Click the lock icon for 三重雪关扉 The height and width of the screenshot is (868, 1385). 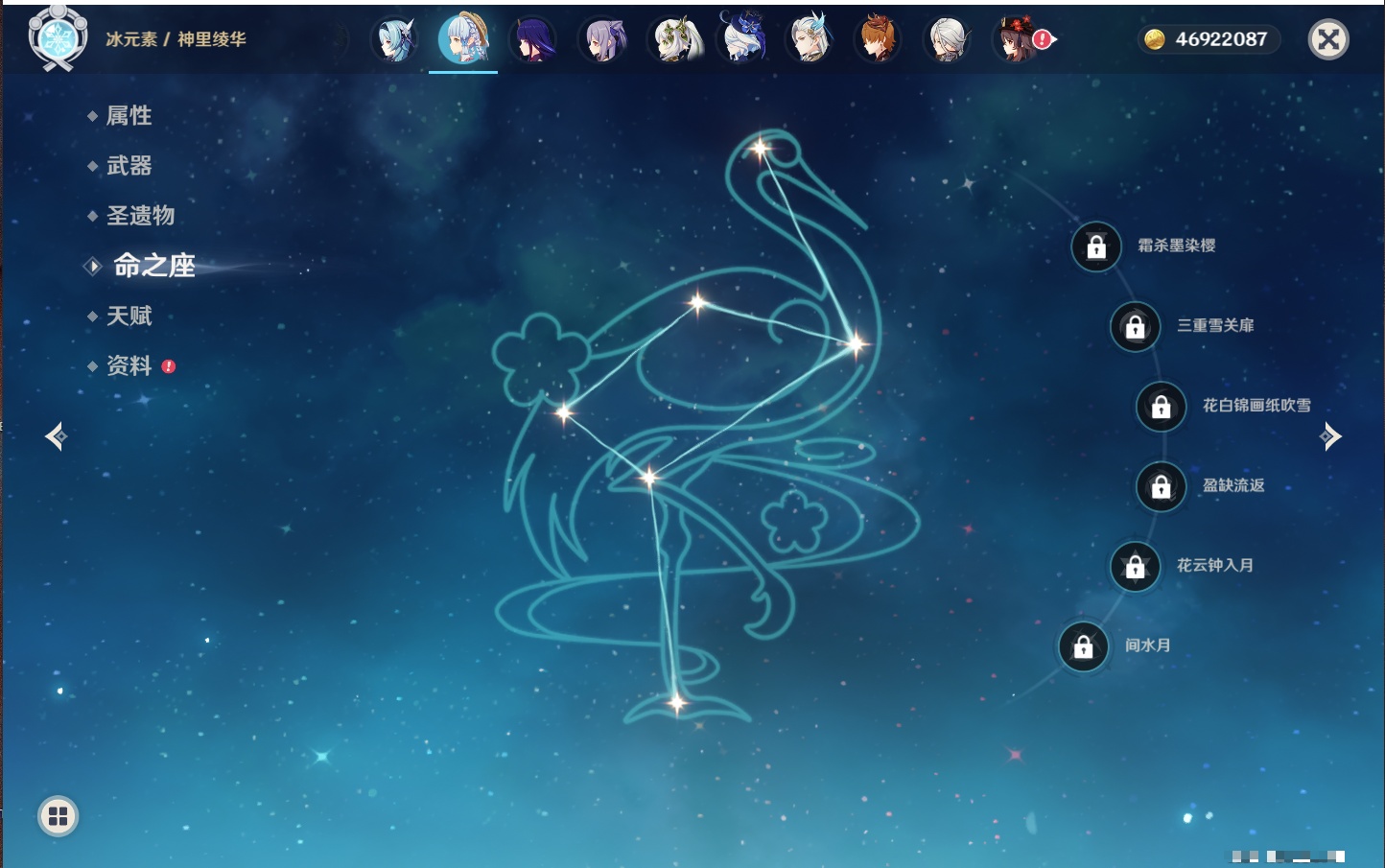pos(1136,326)
